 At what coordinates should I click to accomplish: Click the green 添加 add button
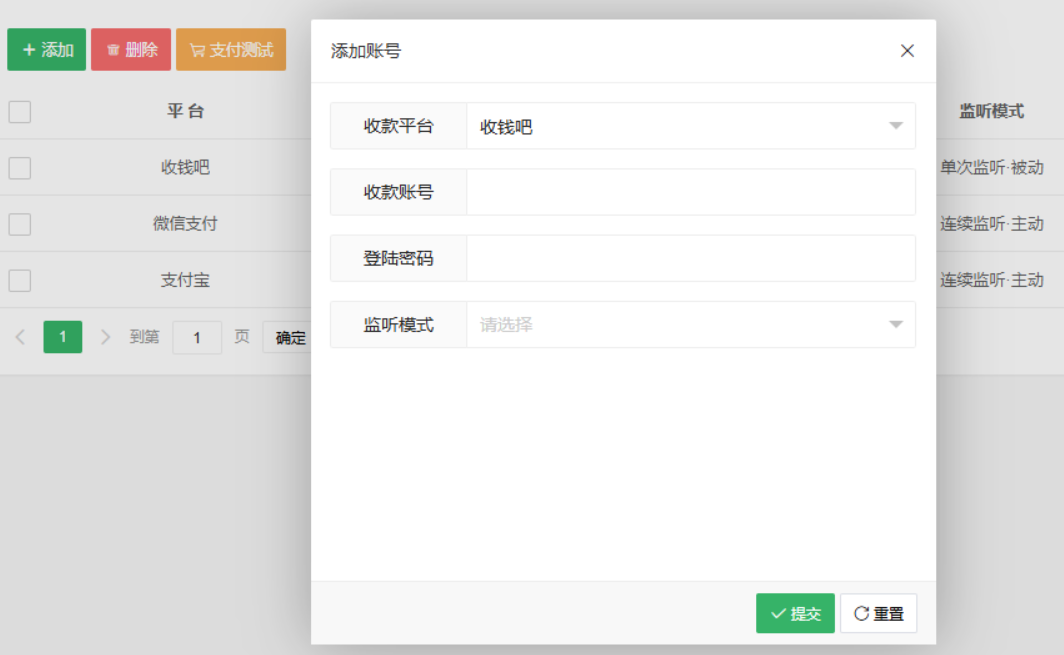(x=47, y=50)
